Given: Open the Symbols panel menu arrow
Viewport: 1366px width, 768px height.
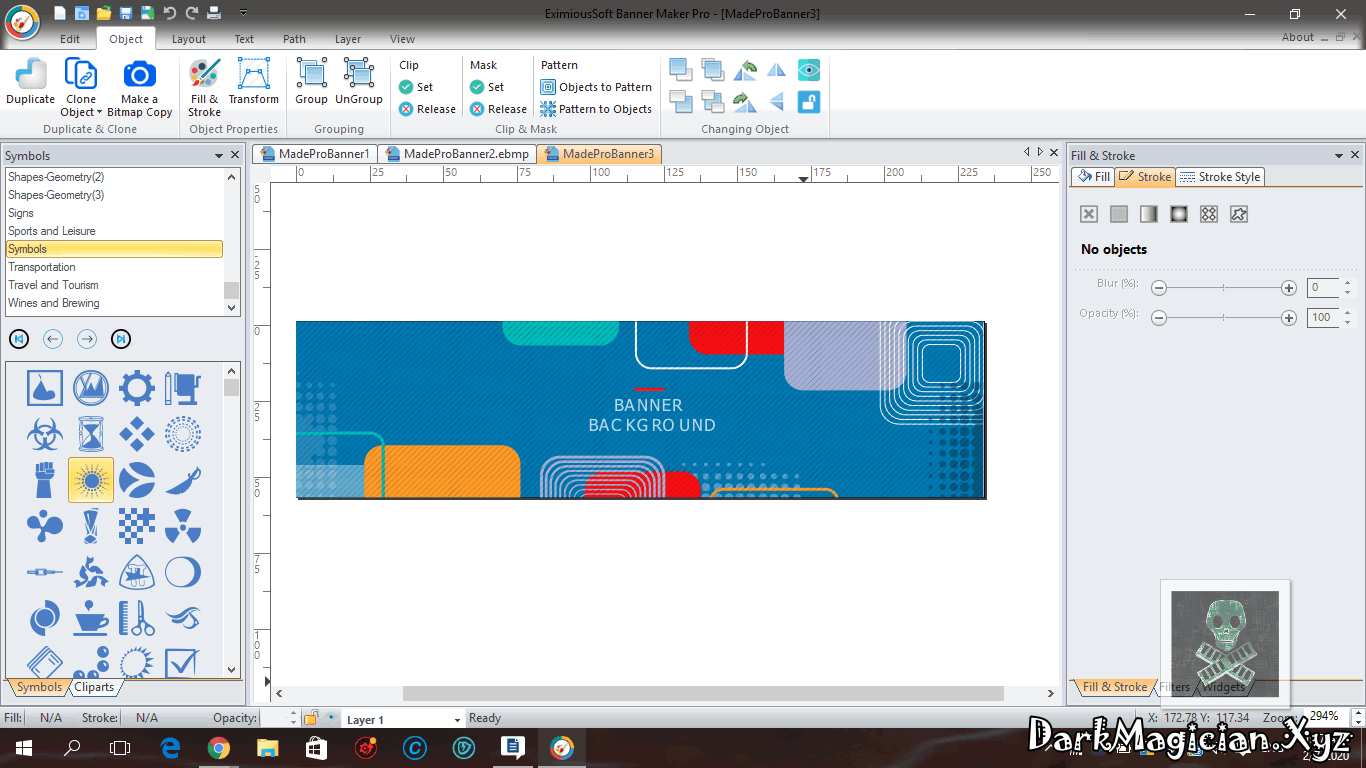Looking at the screenshot, I should click(x=219, y=156).
